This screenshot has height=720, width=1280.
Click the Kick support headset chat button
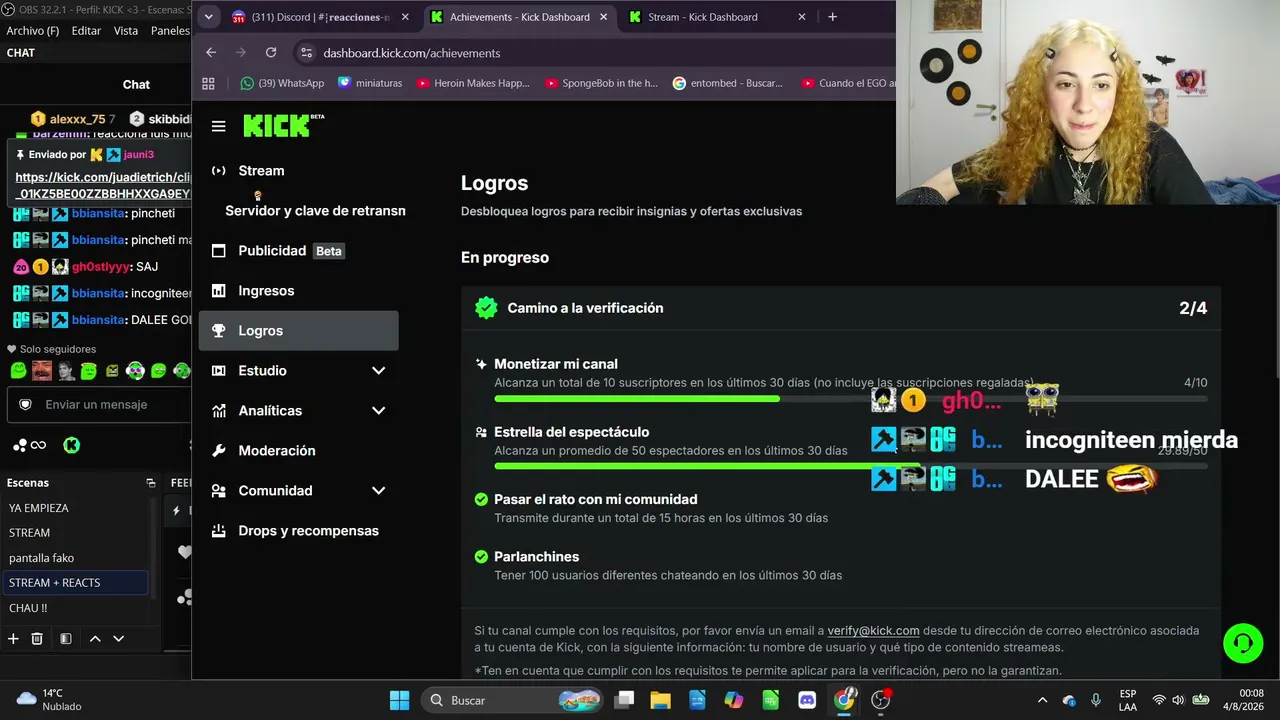tap(1243, 643)
